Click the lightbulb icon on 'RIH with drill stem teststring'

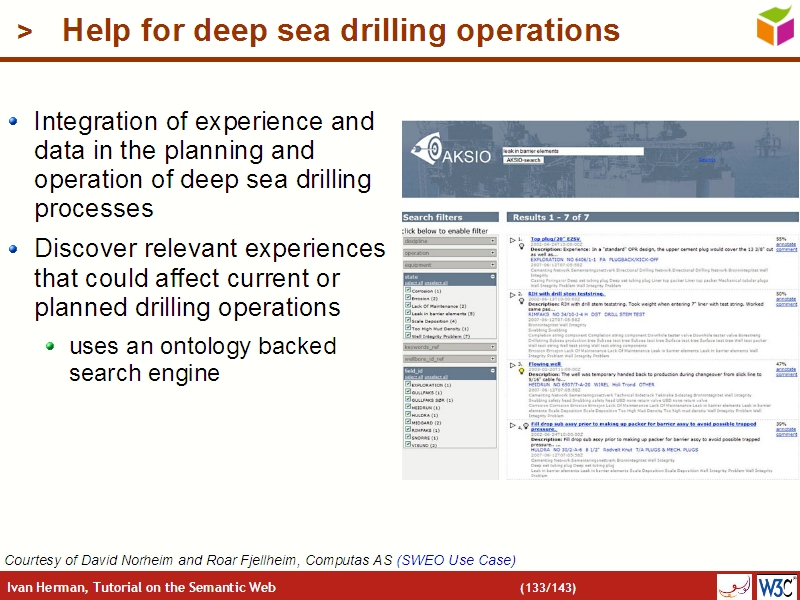click(522, 302)
